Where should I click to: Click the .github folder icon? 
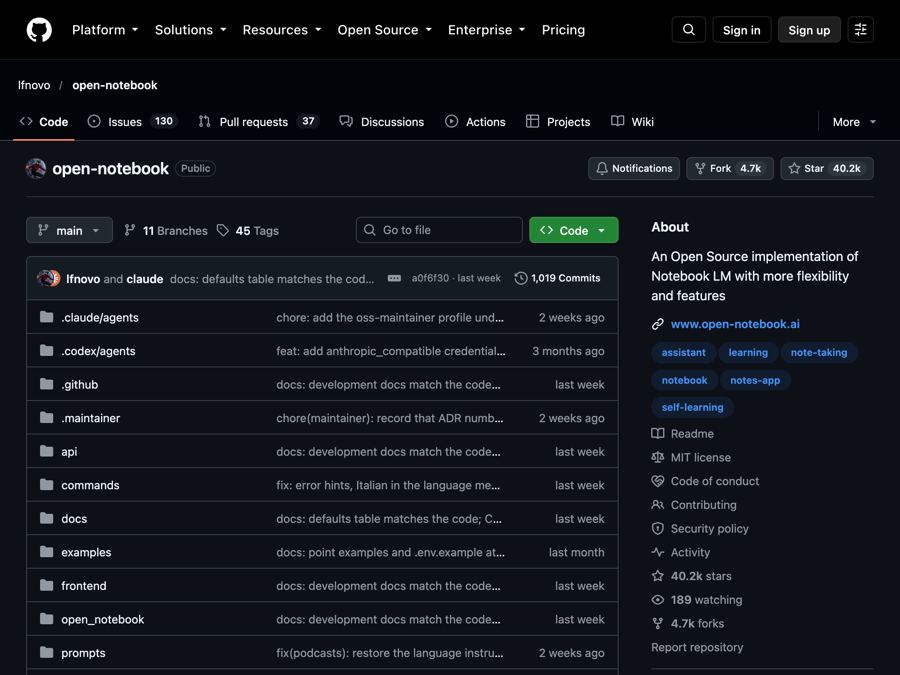coord(46,385)
